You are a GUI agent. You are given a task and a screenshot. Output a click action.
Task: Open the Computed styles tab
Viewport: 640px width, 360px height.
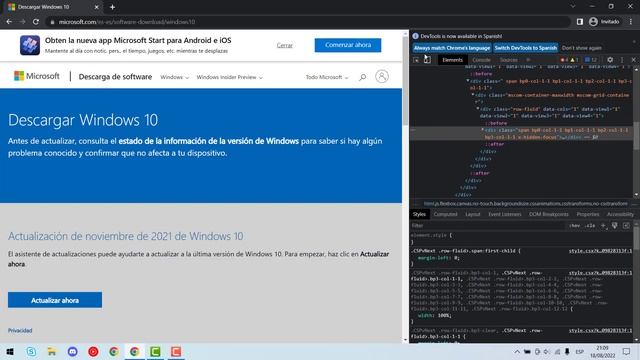445,214
